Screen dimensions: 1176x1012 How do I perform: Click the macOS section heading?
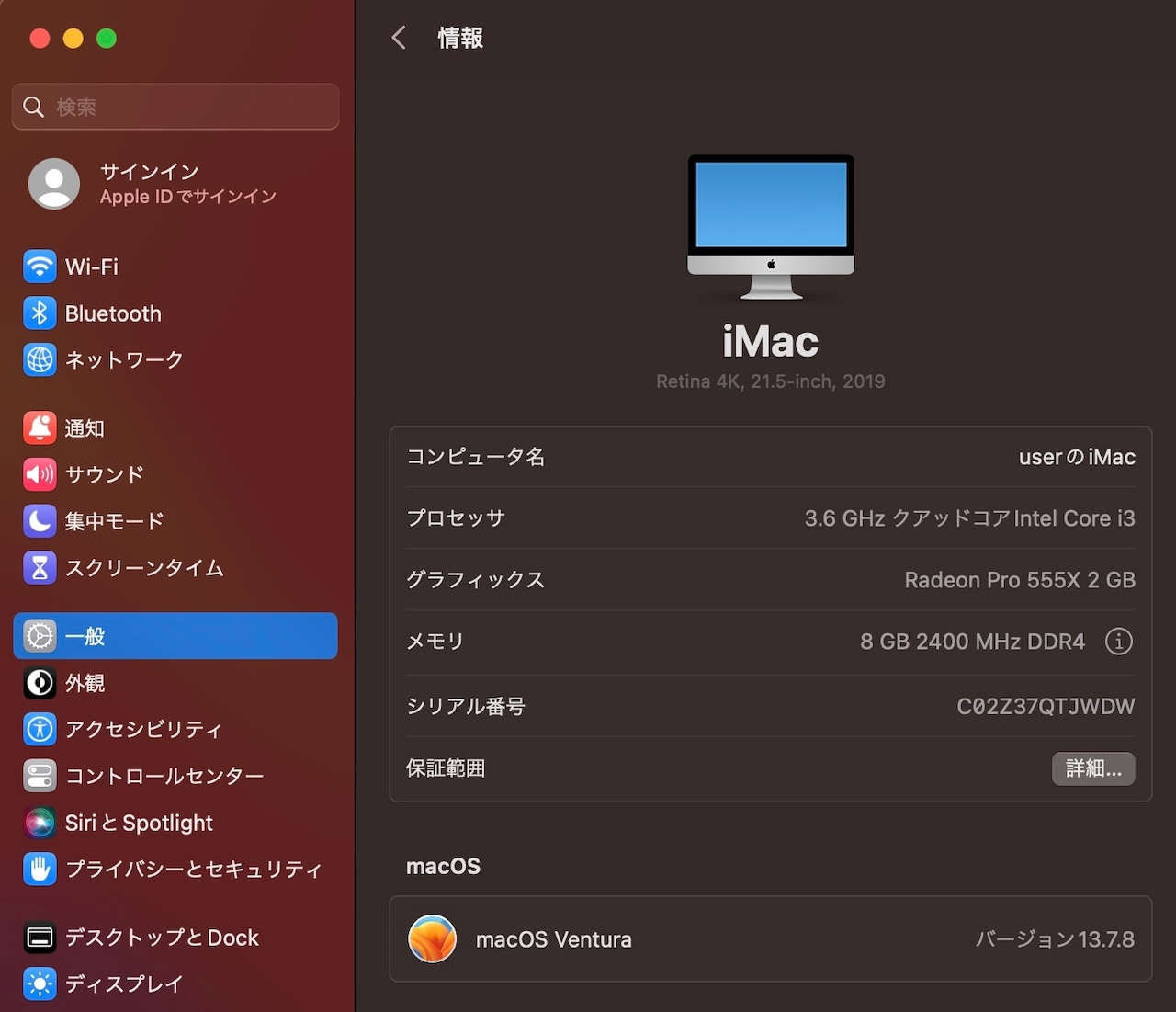[443, 866]
